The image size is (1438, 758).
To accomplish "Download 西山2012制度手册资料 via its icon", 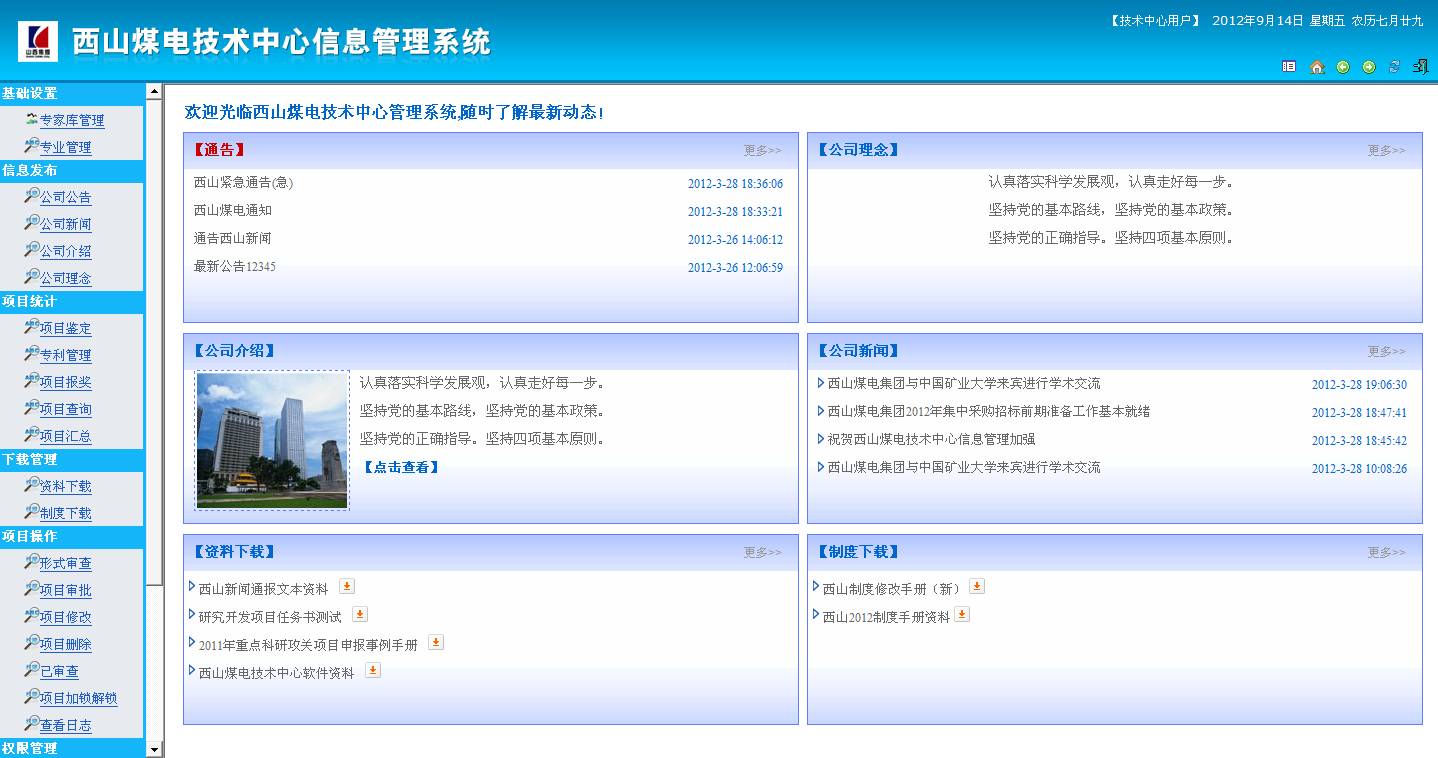I will click(962, 614).
